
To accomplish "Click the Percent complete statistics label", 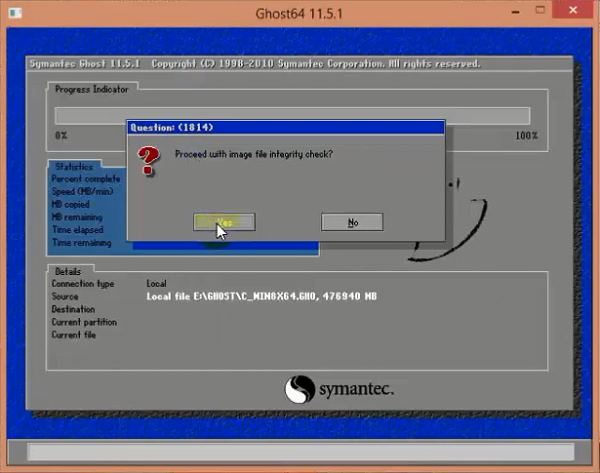I will (88, 178).
